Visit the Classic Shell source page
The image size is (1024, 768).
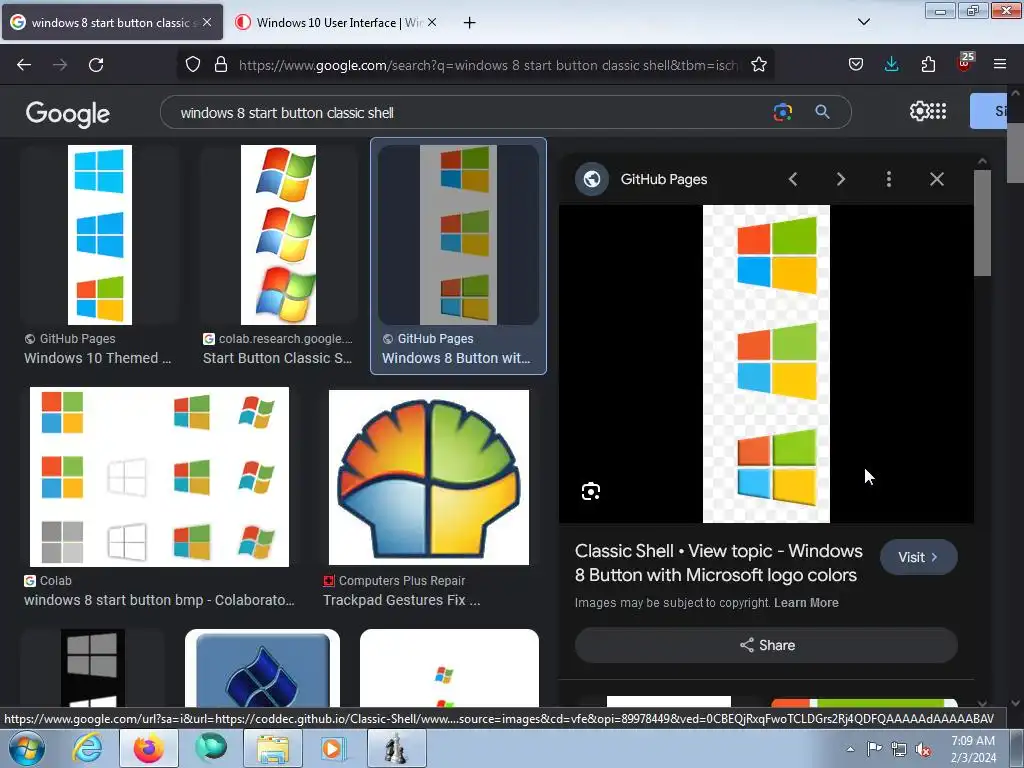[918, 557]
